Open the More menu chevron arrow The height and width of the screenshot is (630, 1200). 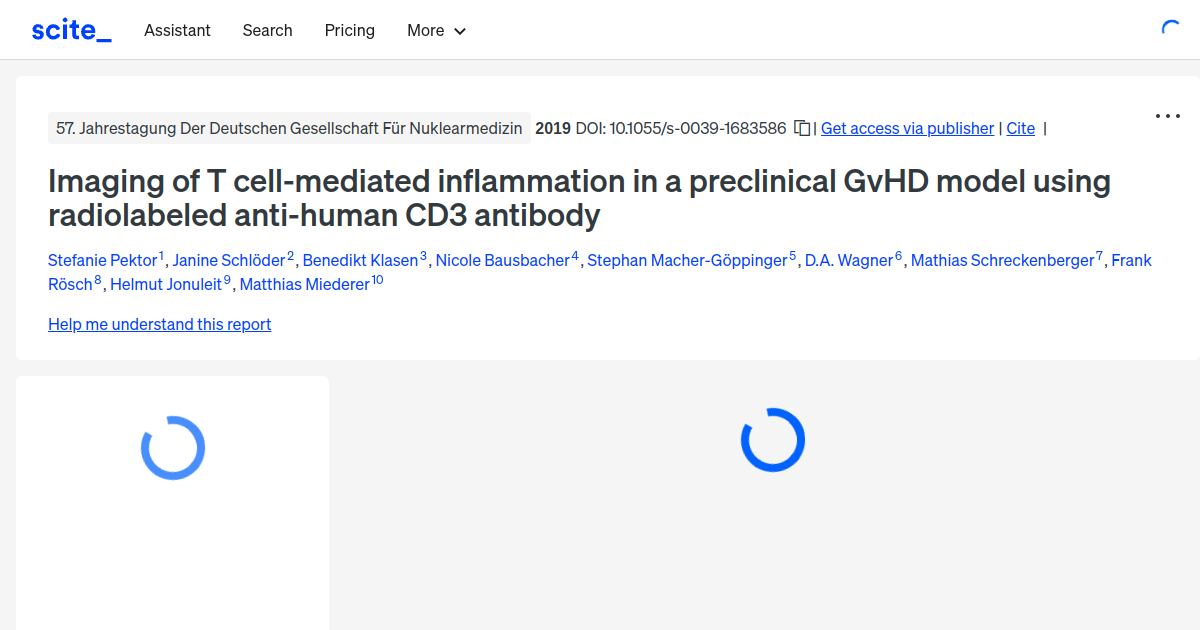click(x=459, y=31)
